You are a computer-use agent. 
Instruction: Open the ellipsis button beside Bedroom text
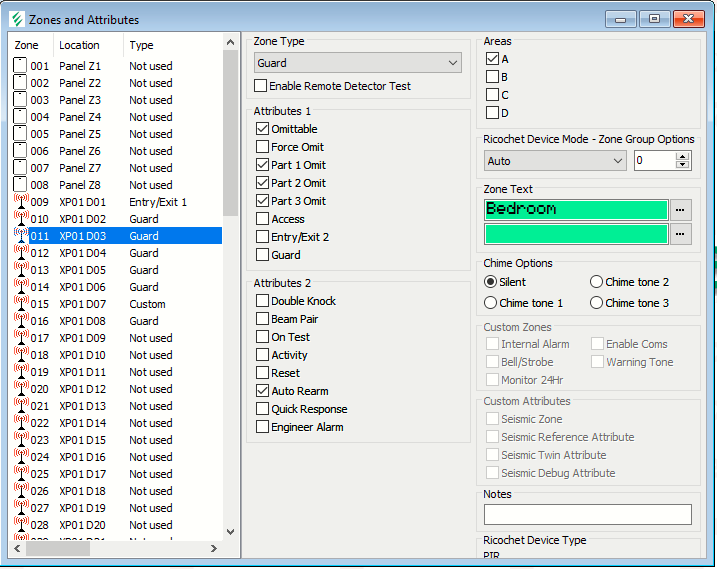click(x=681, y=209)
